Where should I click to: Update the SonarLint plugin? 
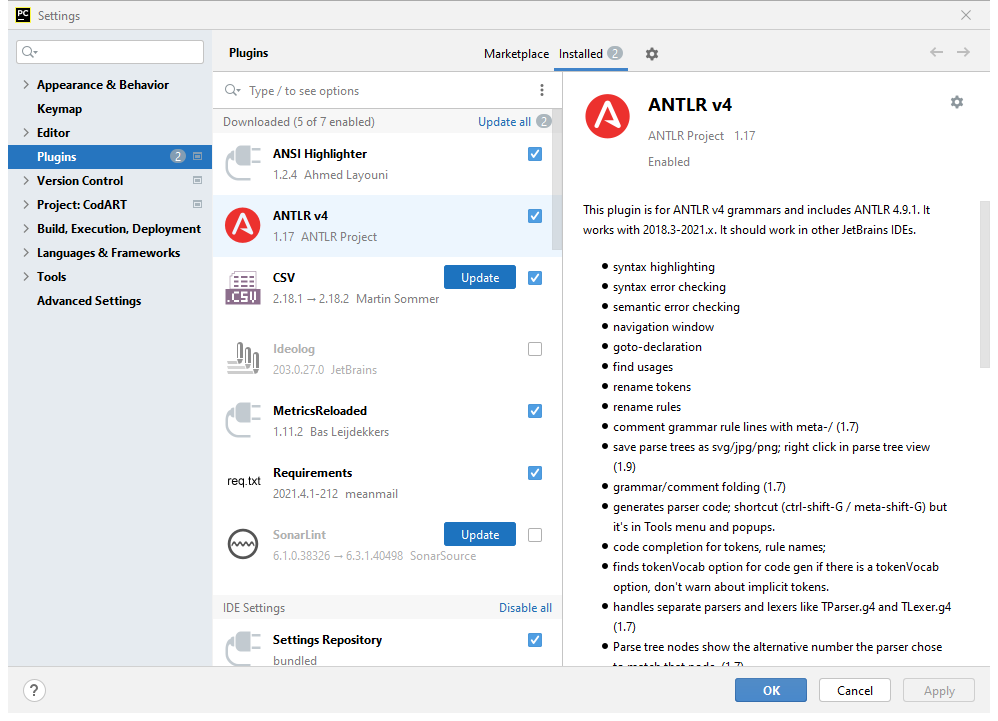point(480,535)
